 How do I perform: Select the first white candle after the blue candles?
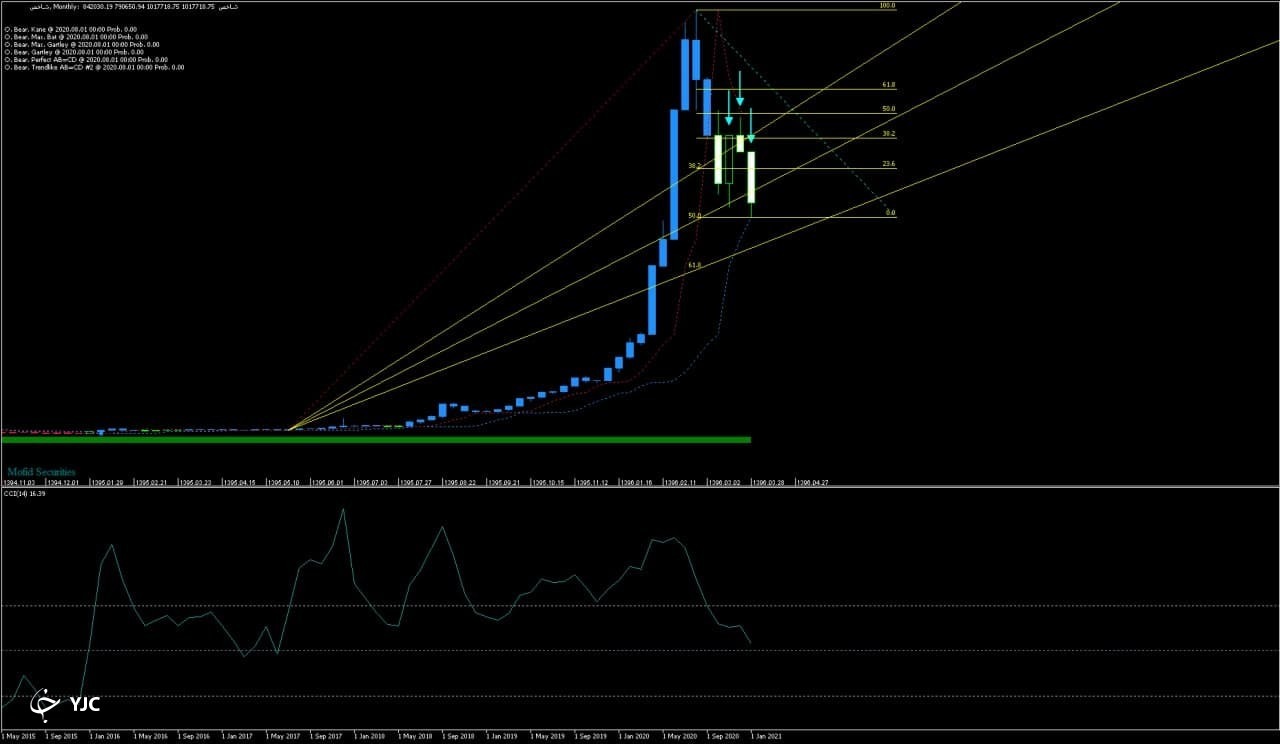point(718,159)
